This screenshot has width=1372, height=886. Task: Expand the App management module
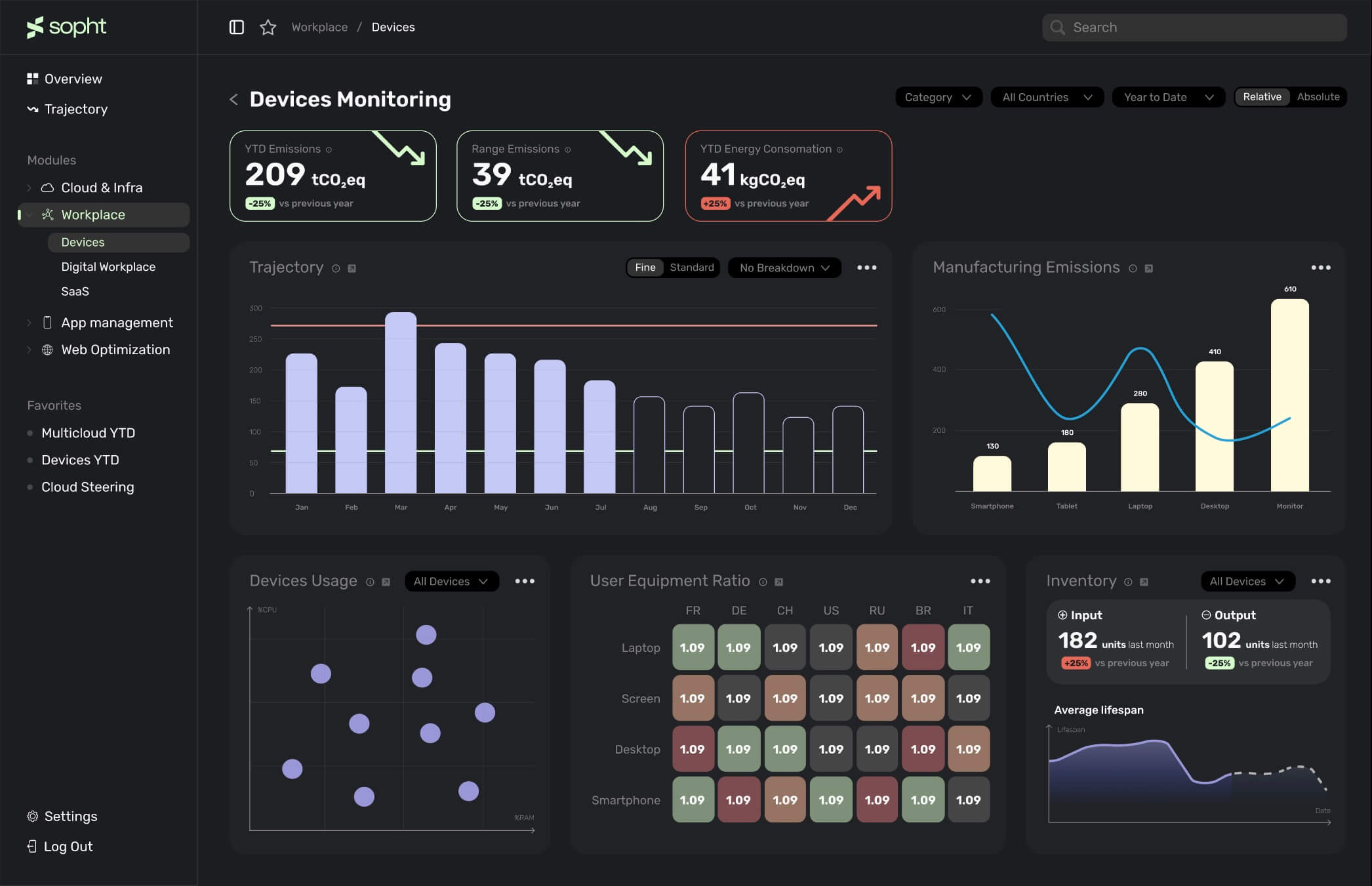[29, 323]
